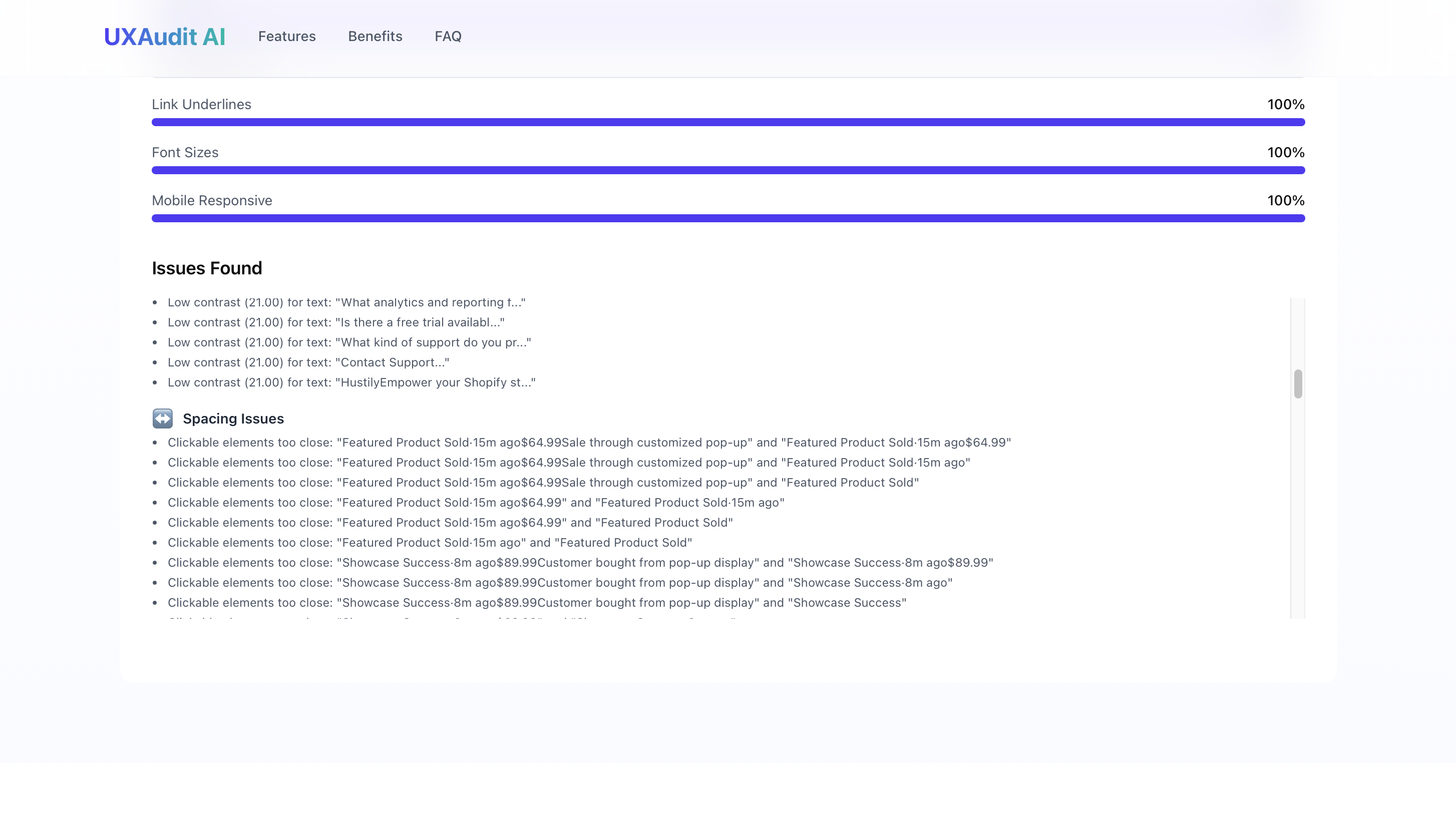Click the "What analytics and reporting" issue line

(x=346, y=302)
